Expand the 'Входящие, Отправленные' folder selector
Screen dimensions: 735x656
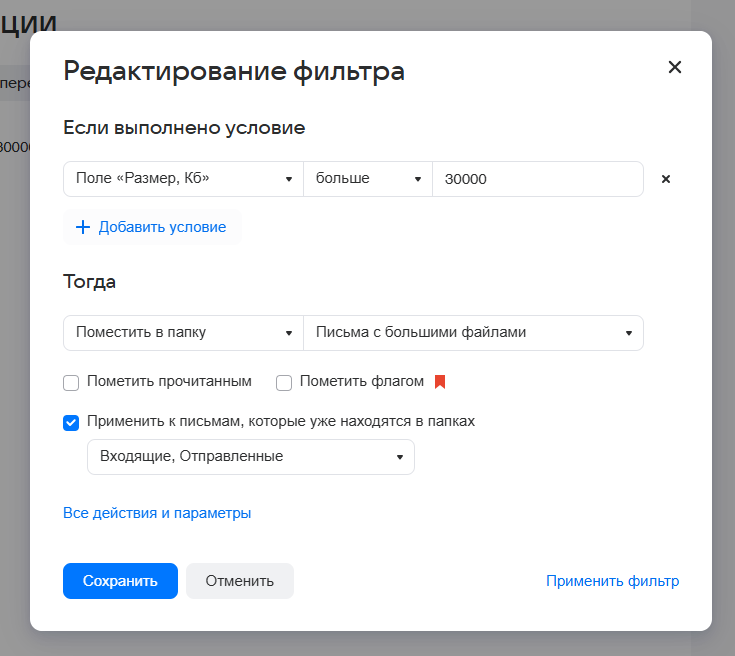[251, 456]
